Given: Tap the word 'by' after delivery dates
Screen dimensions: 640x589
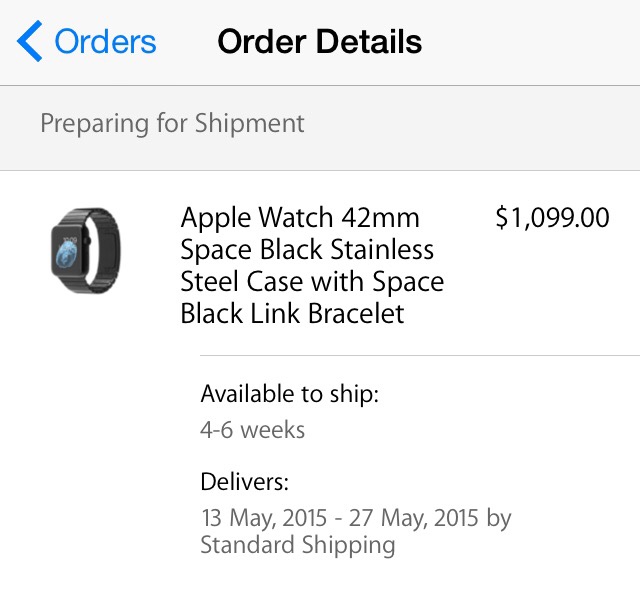Looking at the screenshot, I should pos(498,518).
